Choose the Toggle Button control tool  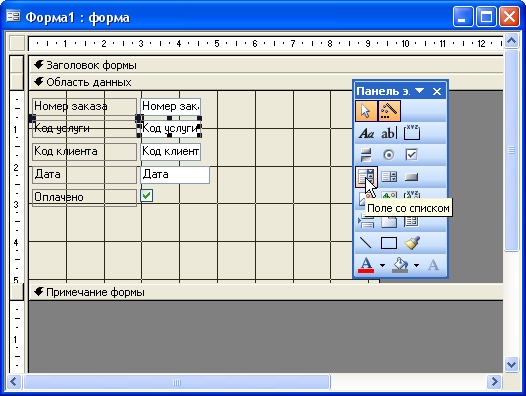coord(366,155)
